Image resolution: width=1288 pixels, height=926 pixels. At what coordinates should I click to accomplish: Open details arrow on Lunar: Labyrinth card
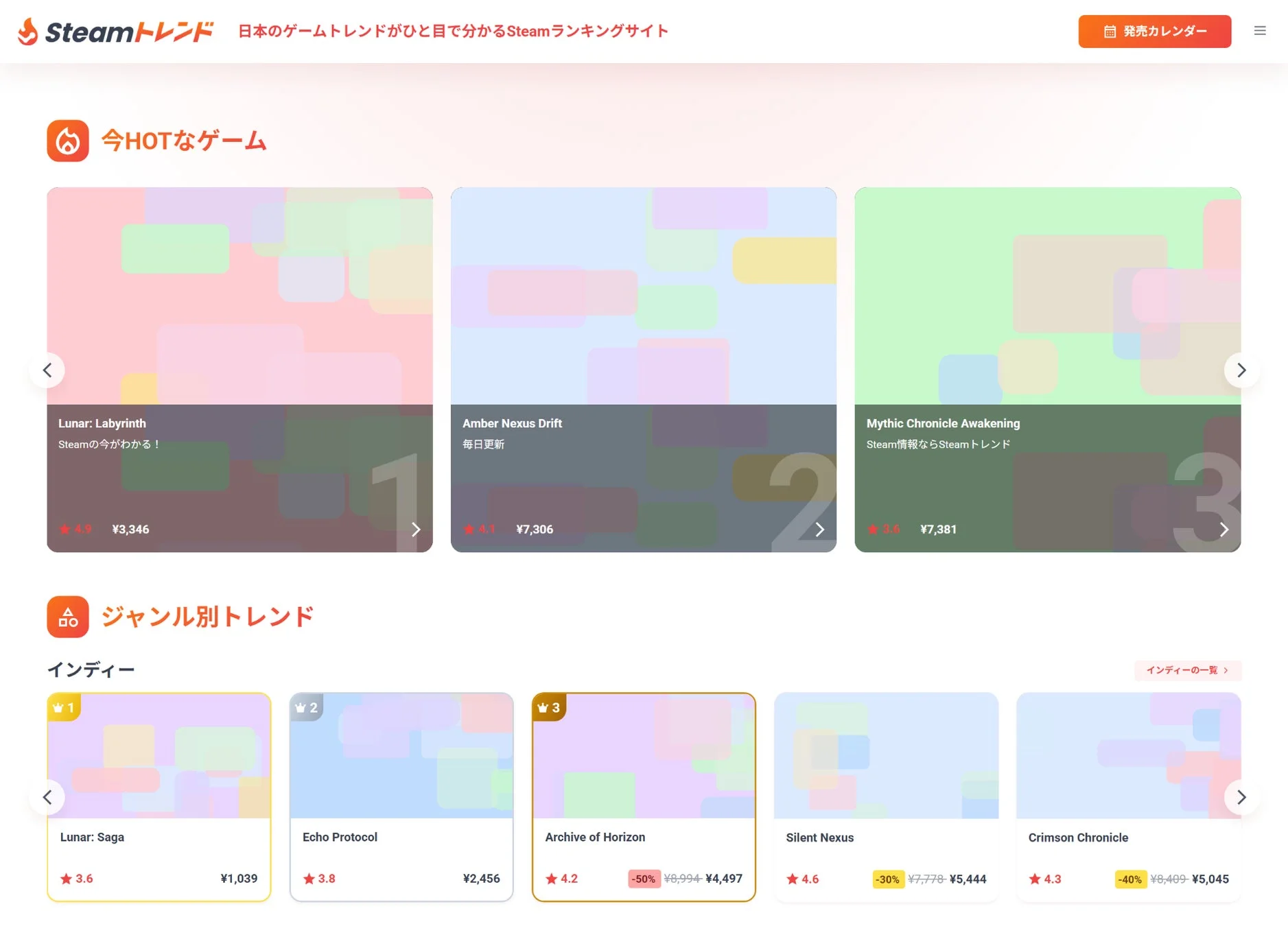[416, 529]
